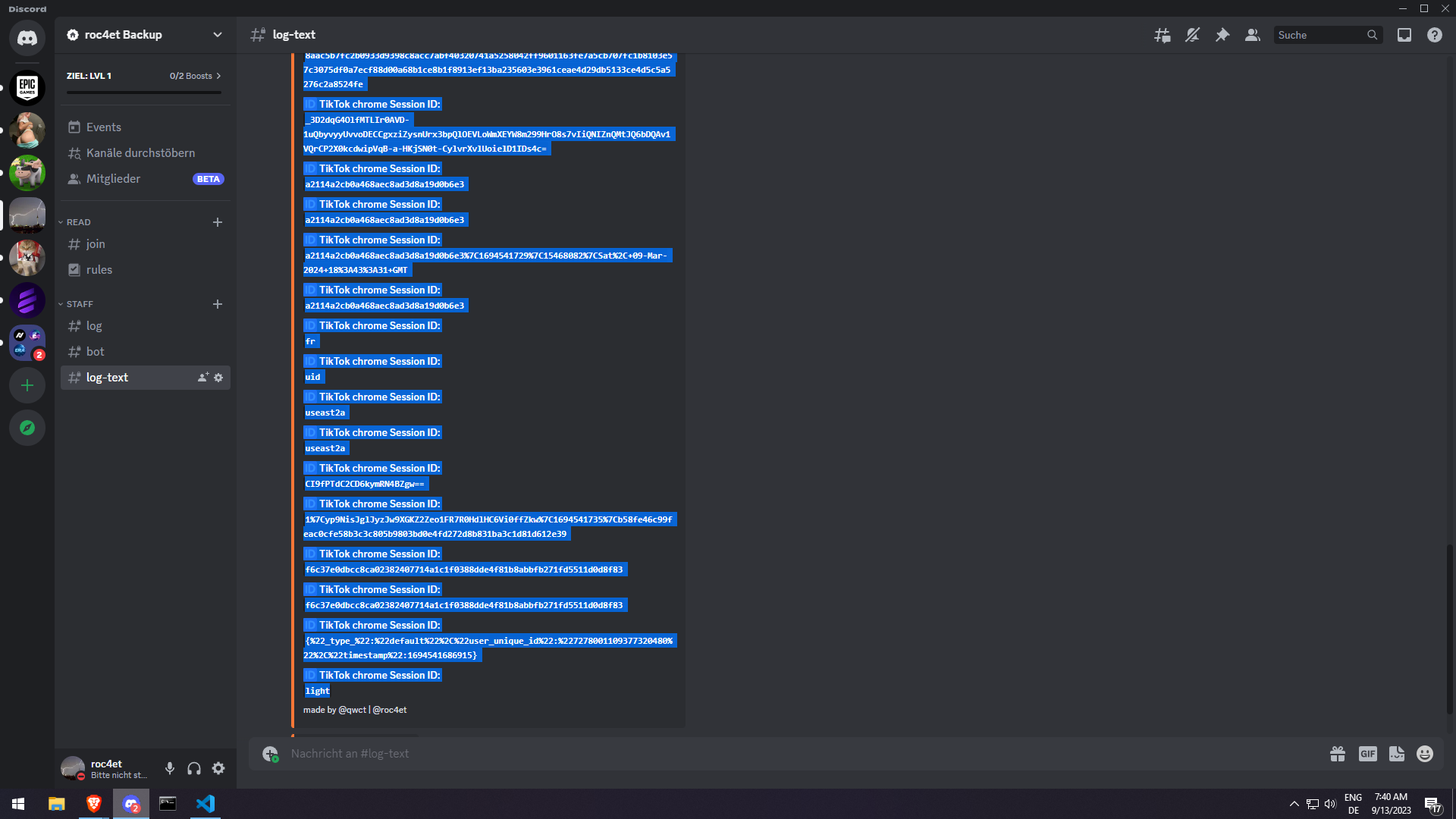The width and height of the screenshot is (1456, 819).
Task: Open the GIF picker
Action: 1367,754
